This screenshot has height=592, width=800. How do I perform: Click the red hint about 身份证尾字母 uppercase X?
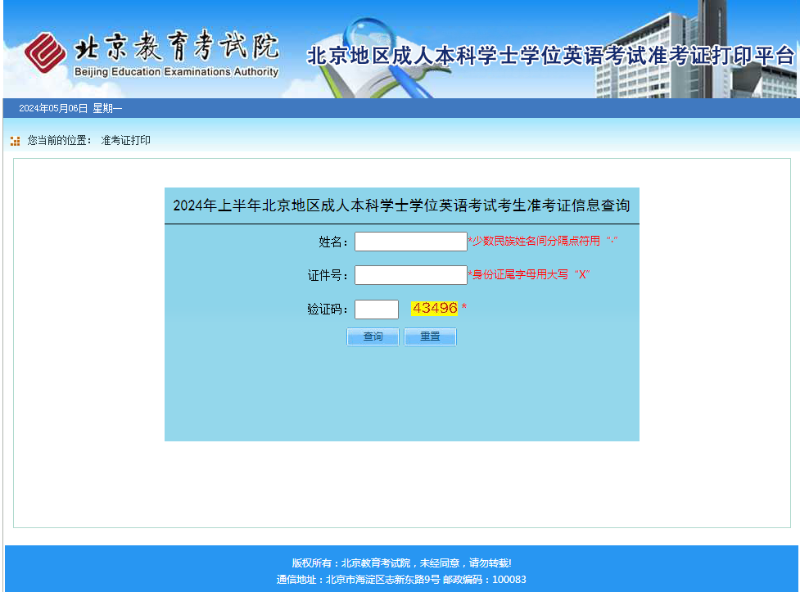click(x=529, y=275)
